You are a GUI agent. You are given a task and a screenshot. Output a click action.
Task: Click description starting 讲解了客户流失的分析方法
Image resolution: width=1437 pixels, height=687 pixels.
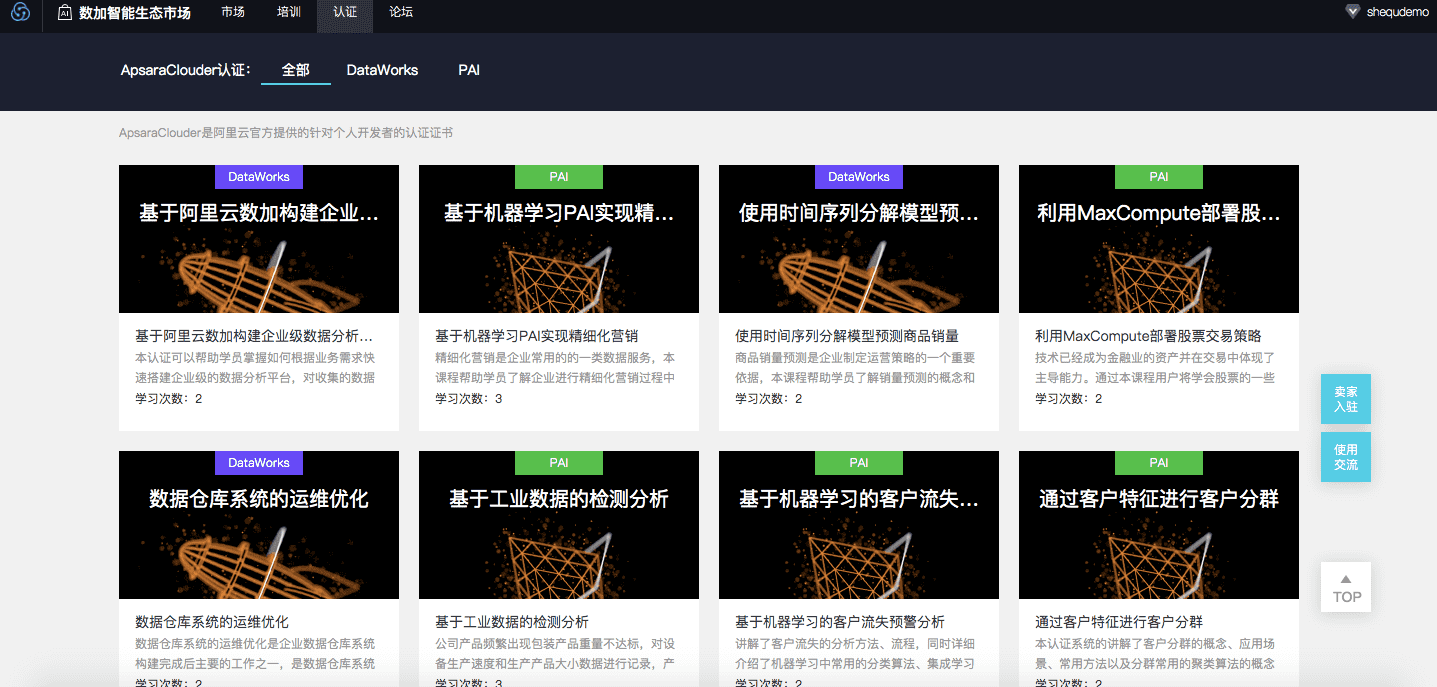tap(855, 653)
